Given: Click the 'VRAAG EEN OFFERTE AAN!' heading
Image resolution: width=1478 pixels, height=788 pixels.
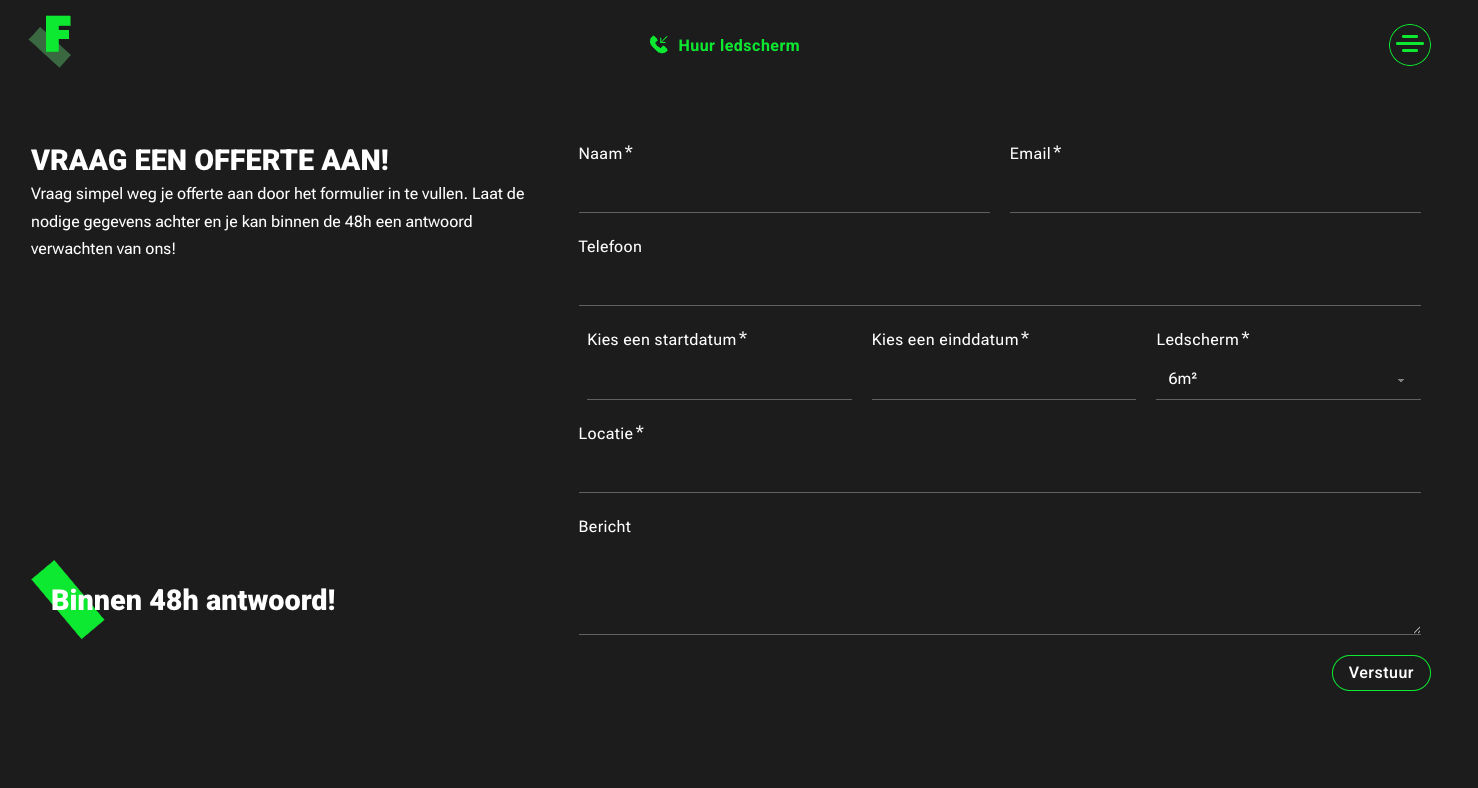Looking at the screenshot, I should pos(210,160).
